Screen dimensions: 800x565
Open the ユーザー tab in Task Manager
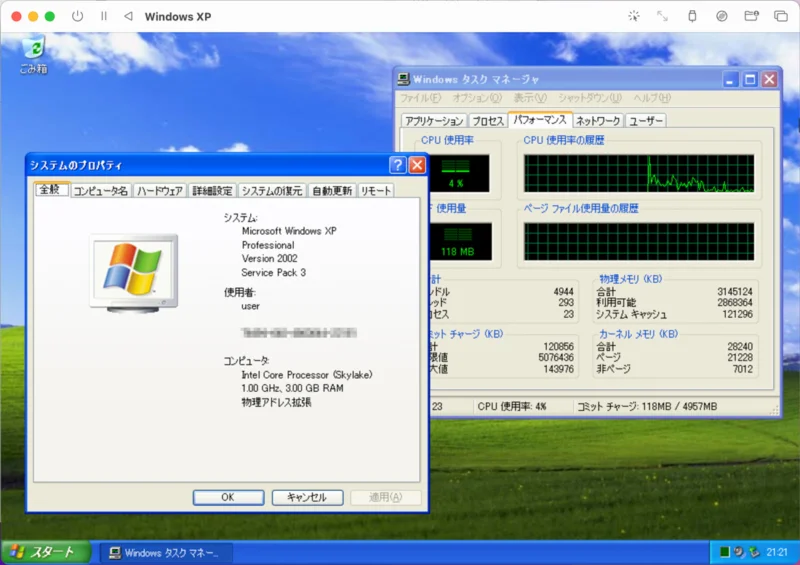tap(645, 120)
